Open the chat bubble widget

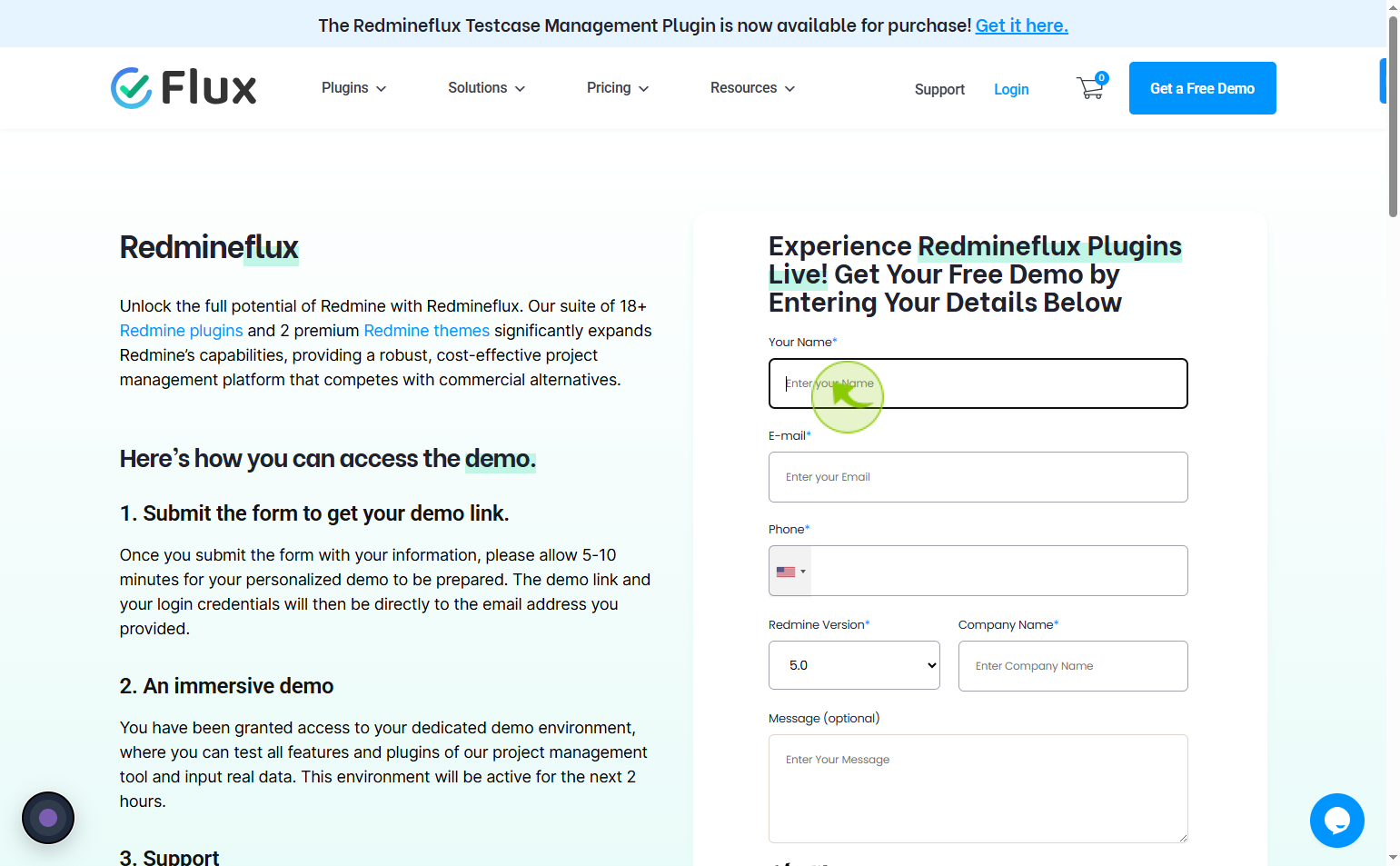click(1336, 820)
